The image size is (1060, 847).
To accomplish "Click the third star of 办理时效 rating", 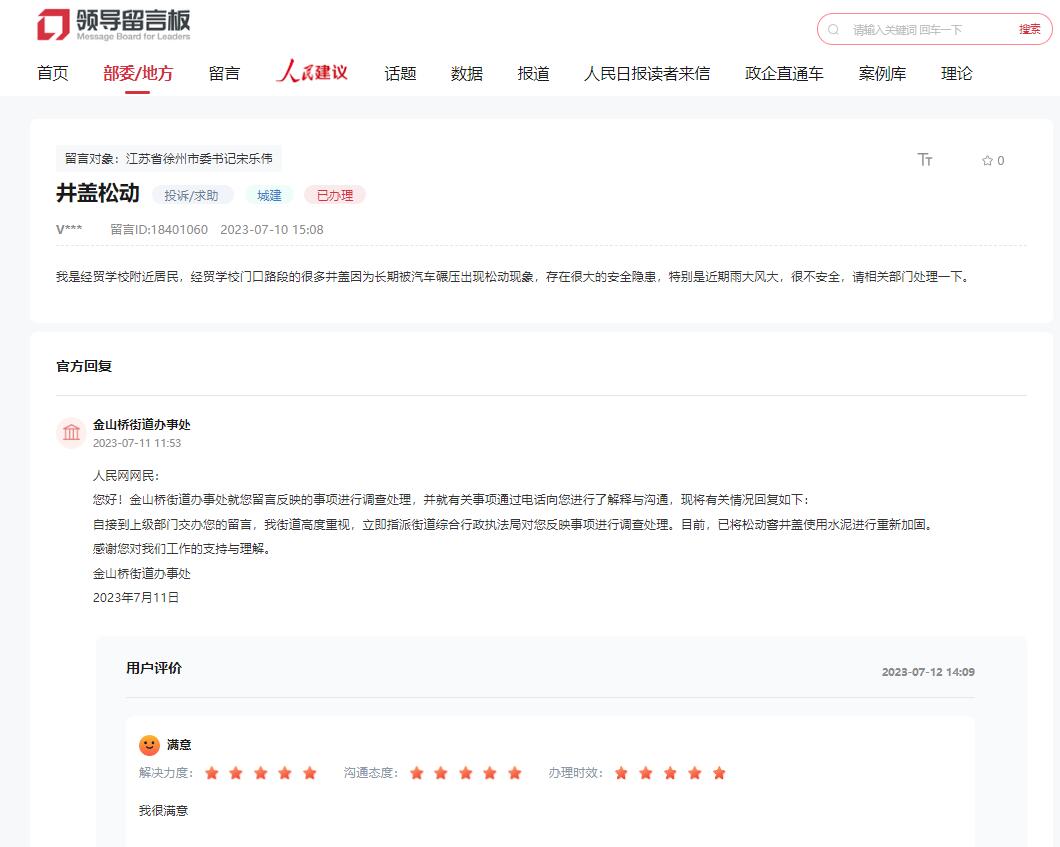I will (670, 773).
